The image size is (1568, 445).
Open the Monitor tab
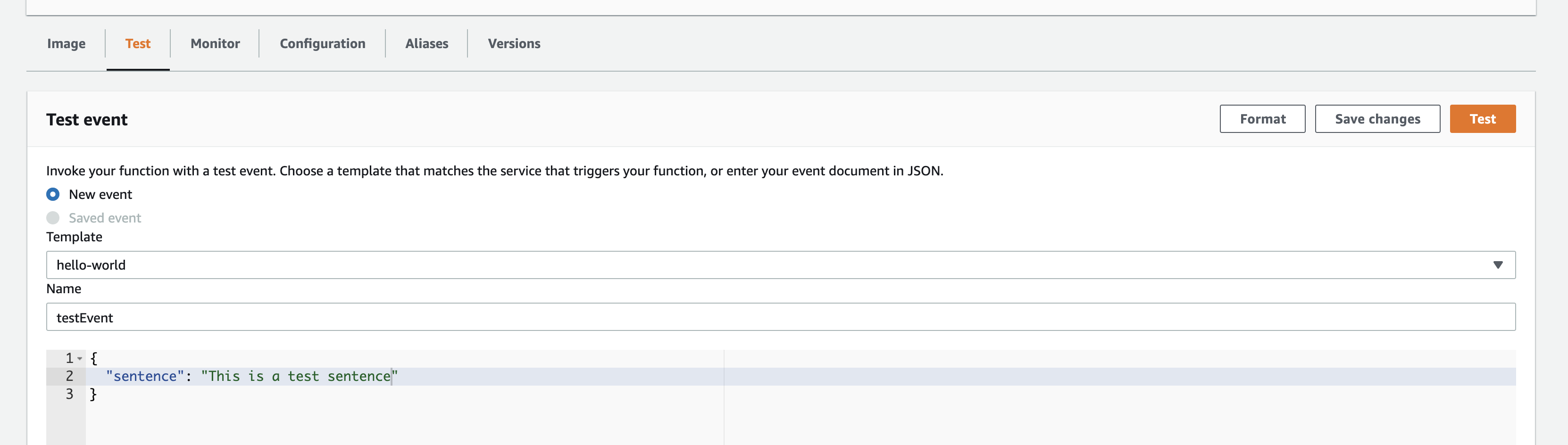(x=215, y=44)
